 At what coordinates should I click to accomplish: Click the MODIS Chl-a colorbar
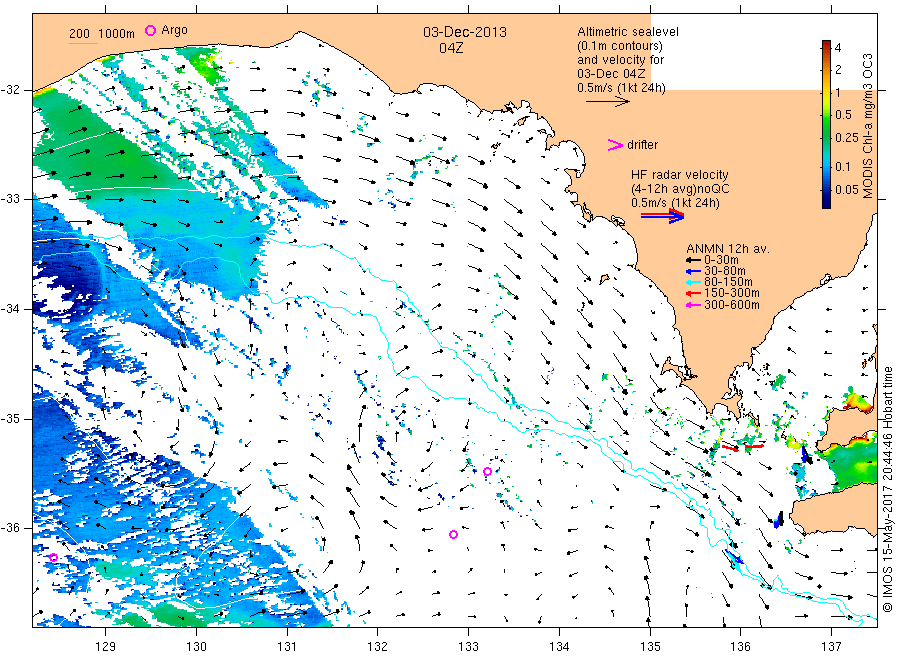coord(826,124)
